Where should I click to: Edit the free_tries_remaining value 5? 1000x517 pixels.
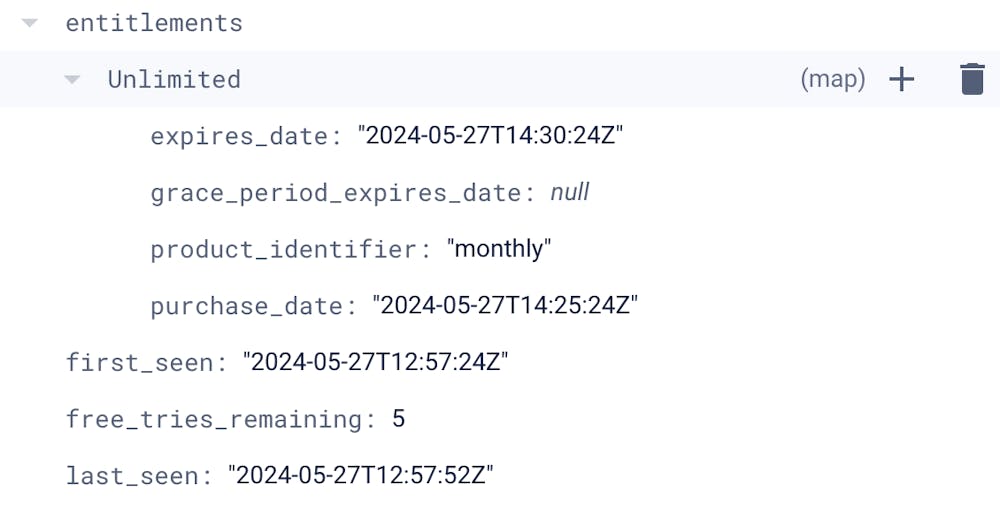click(398, 418)
